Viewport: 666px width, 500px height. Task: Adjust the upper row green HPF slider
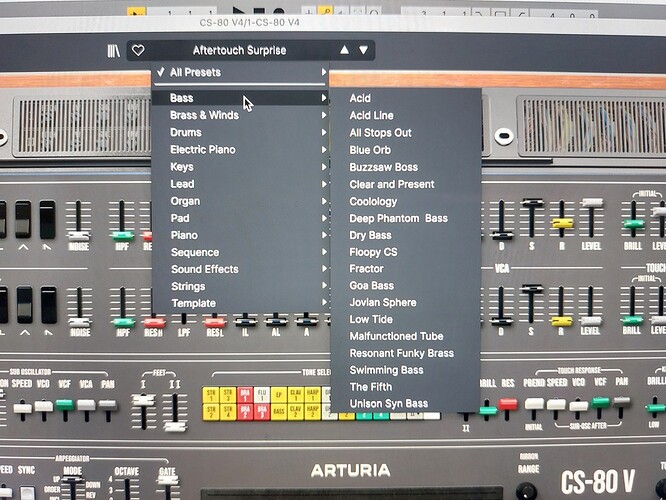(123, 236)
